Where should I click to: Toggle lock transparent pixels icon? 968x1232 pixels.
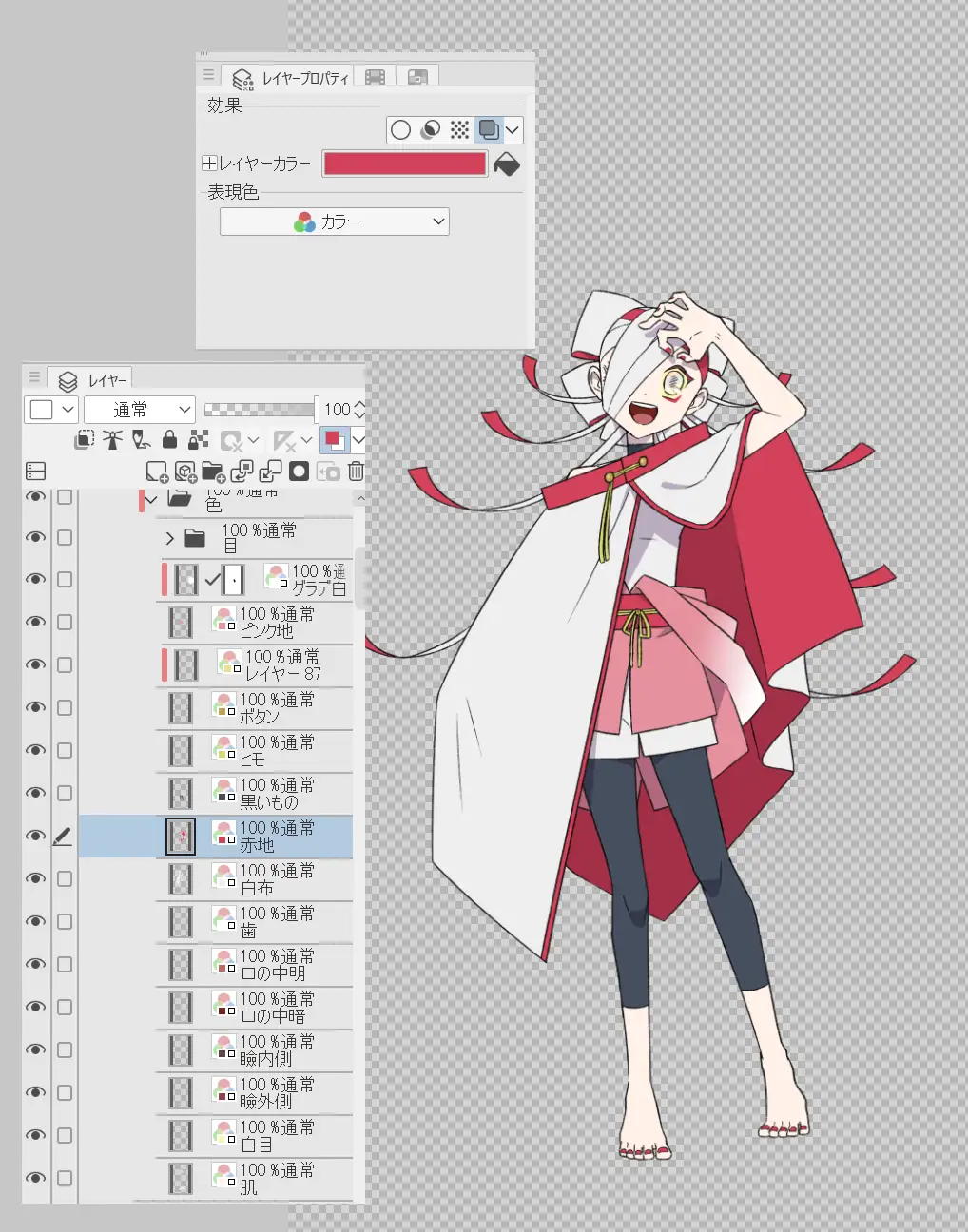[198, 440]
